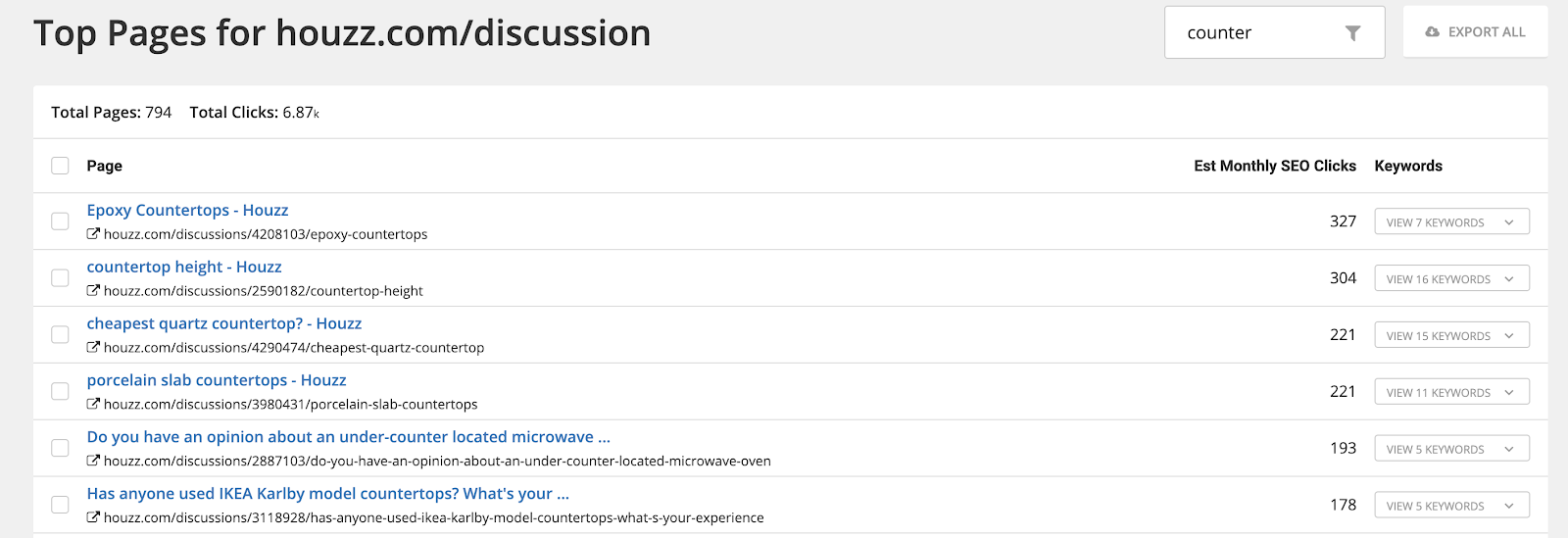Select the porcelain slab countertops row checkbox
Image resolution: width=1568 pixels, height=538 pixels.
[x=60, y=392]
